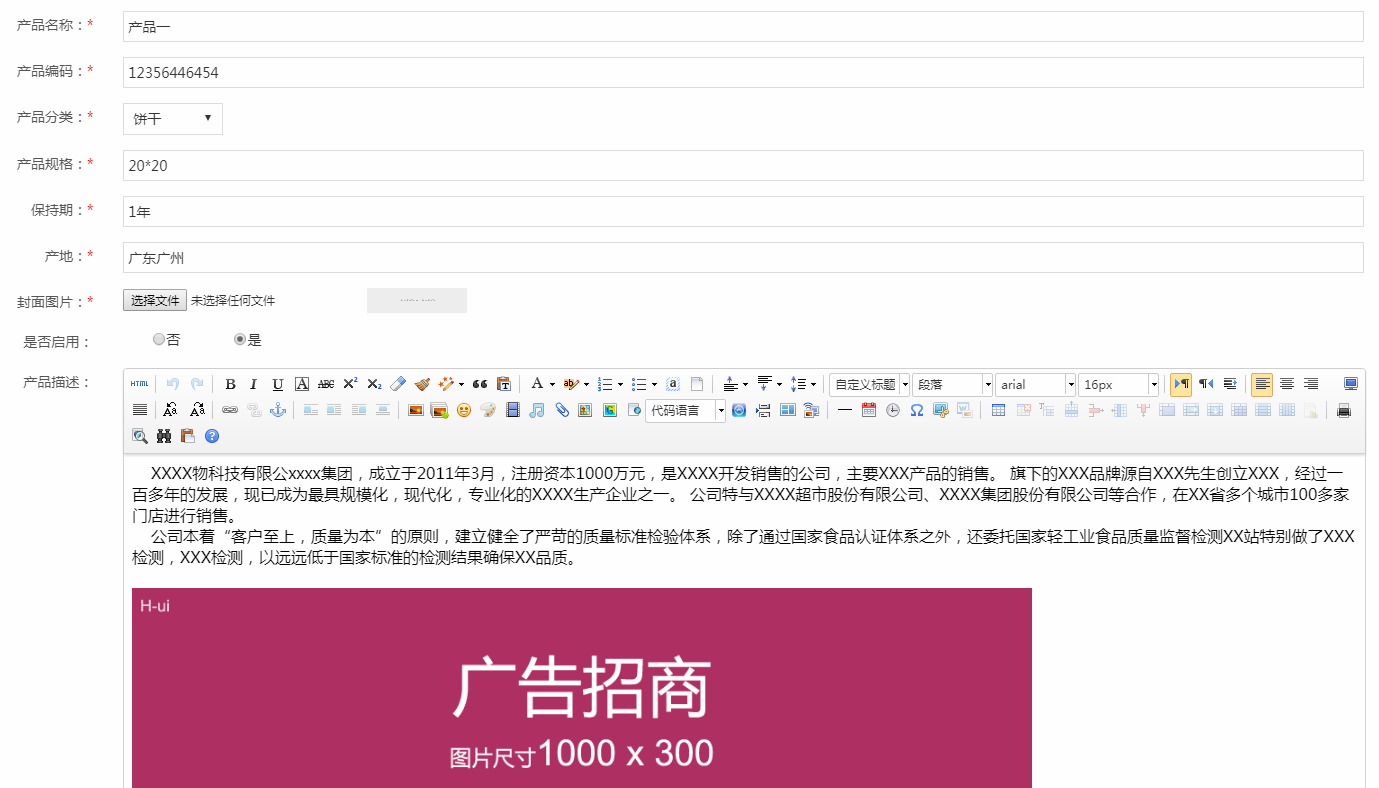The image size is (1379, 788).
Task: Apply strikethrough formatting (ABC icon)
Action: 326,384
